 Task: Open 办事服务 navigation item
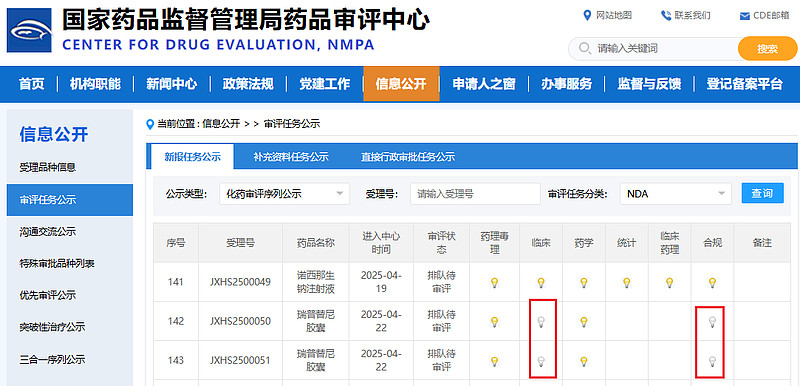pos(566,84)
